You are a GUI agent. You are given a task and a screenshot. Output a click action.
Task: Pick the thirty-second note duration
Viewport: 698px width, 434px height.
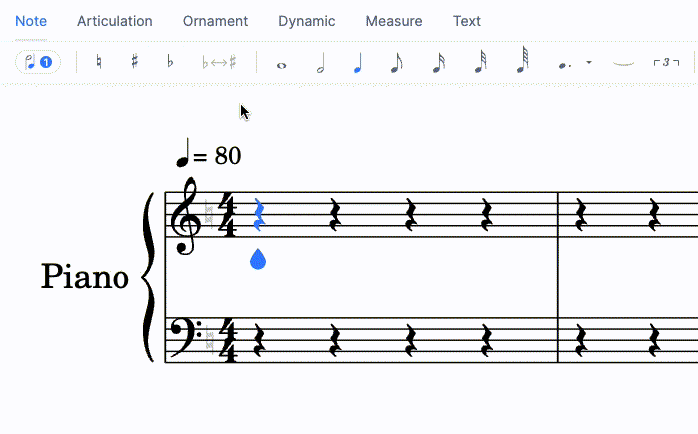pos(480,63)
